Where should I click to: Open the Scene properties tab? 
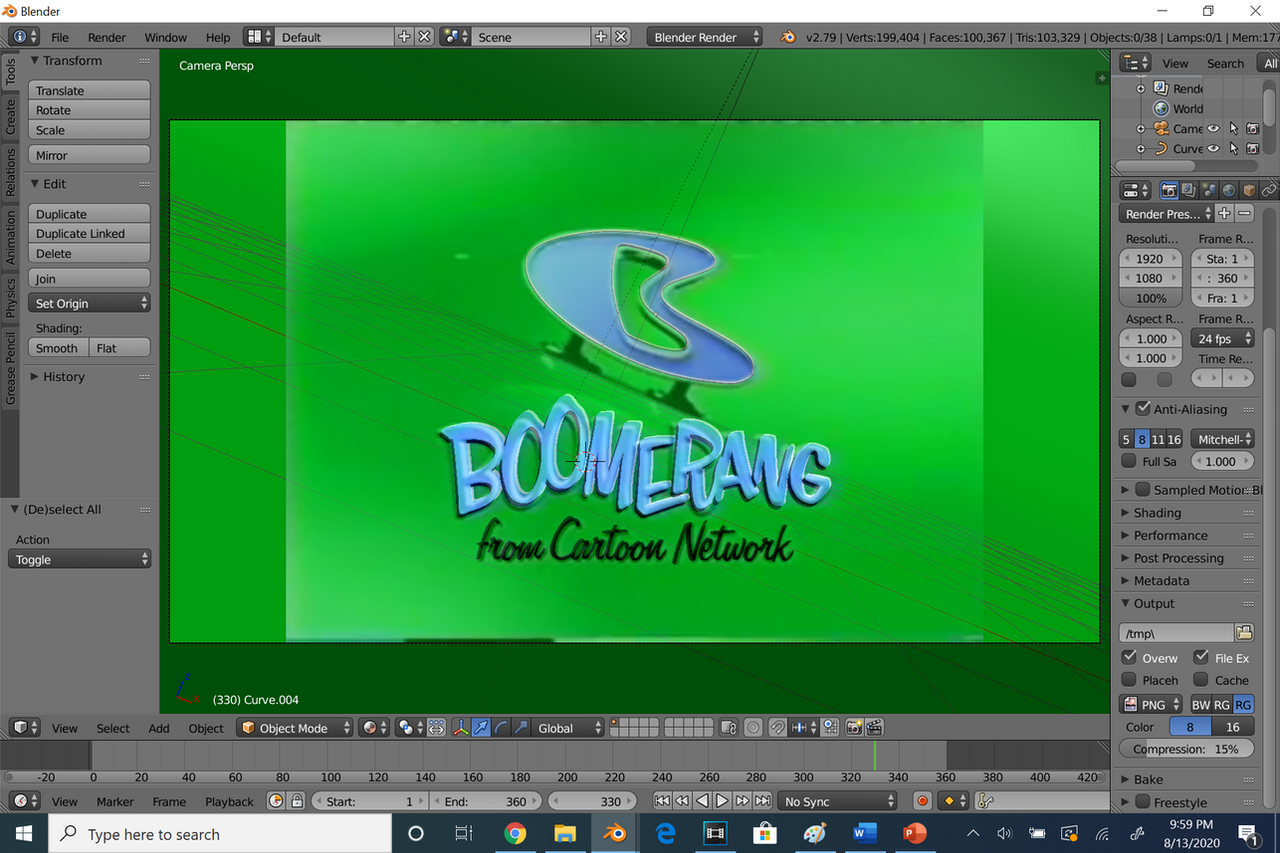coord(1208,190)
